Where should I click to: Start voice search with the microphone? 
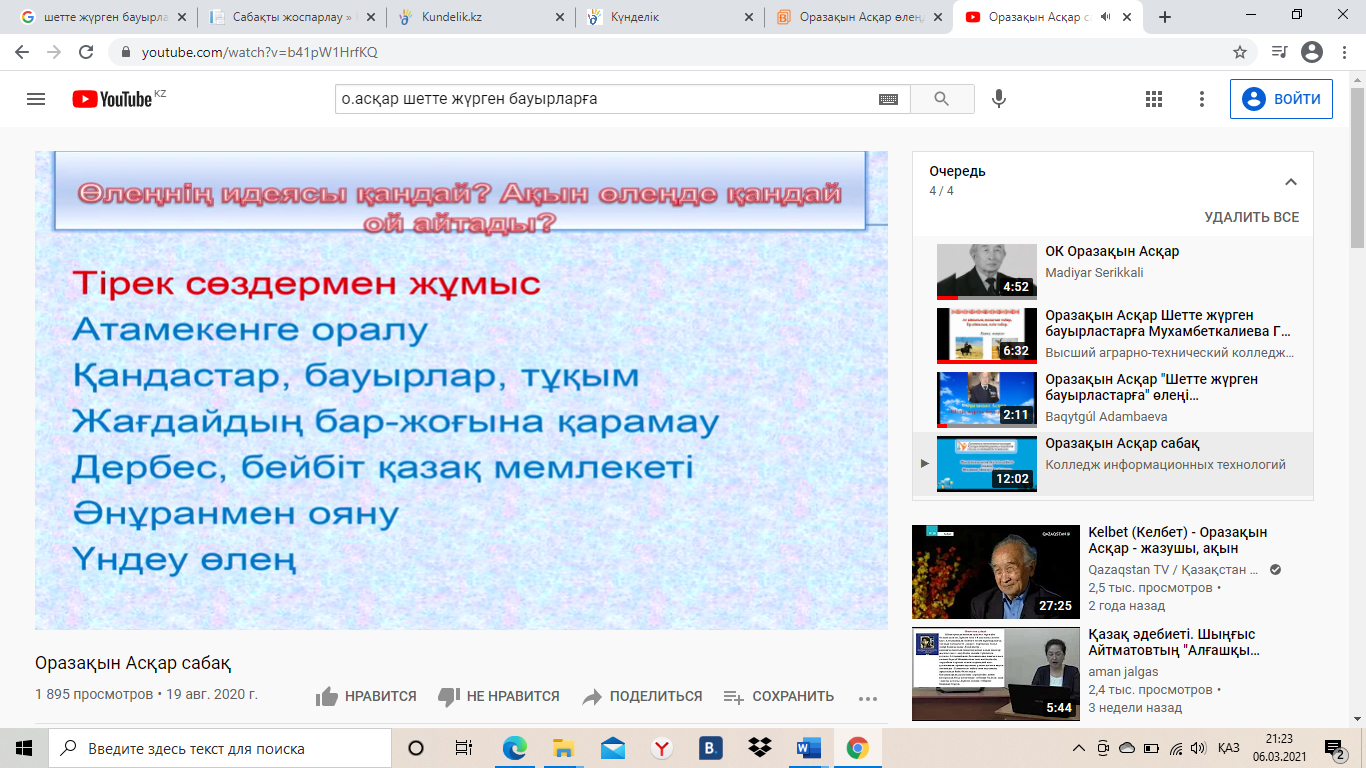998,99
